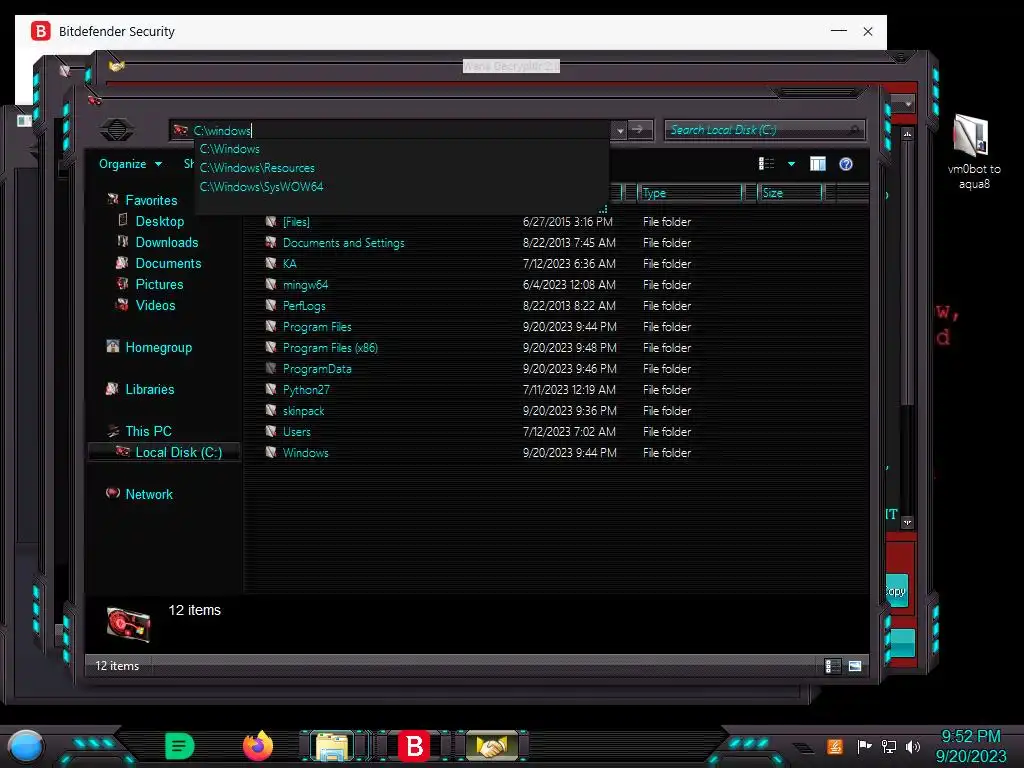This screenshot has height=768, width=1024.
Task: Open Bitdefender from the taskbar
Action: [x=414, y=746]
